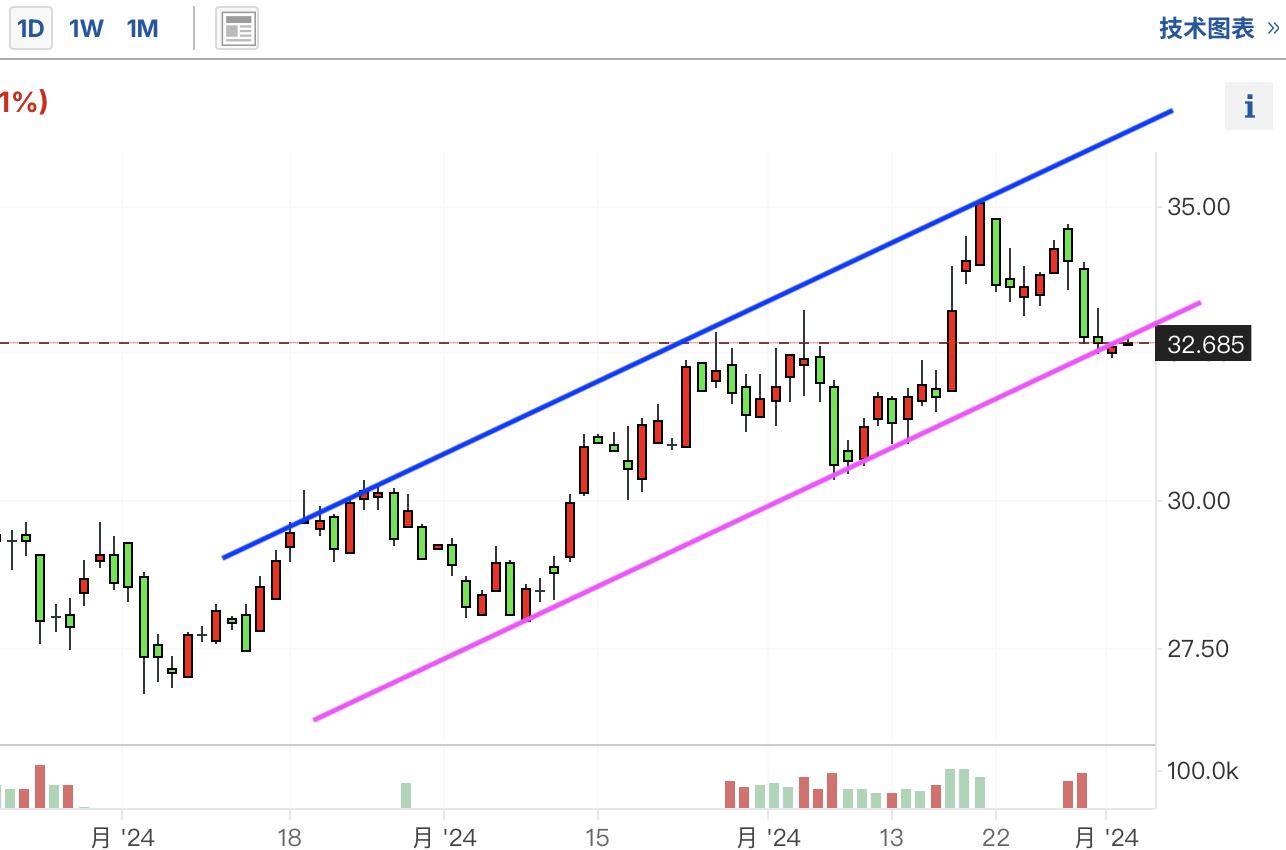Click the '22' date axis label
The width and height of the screenshot is (1286, 850).
[x=996, y=837]
